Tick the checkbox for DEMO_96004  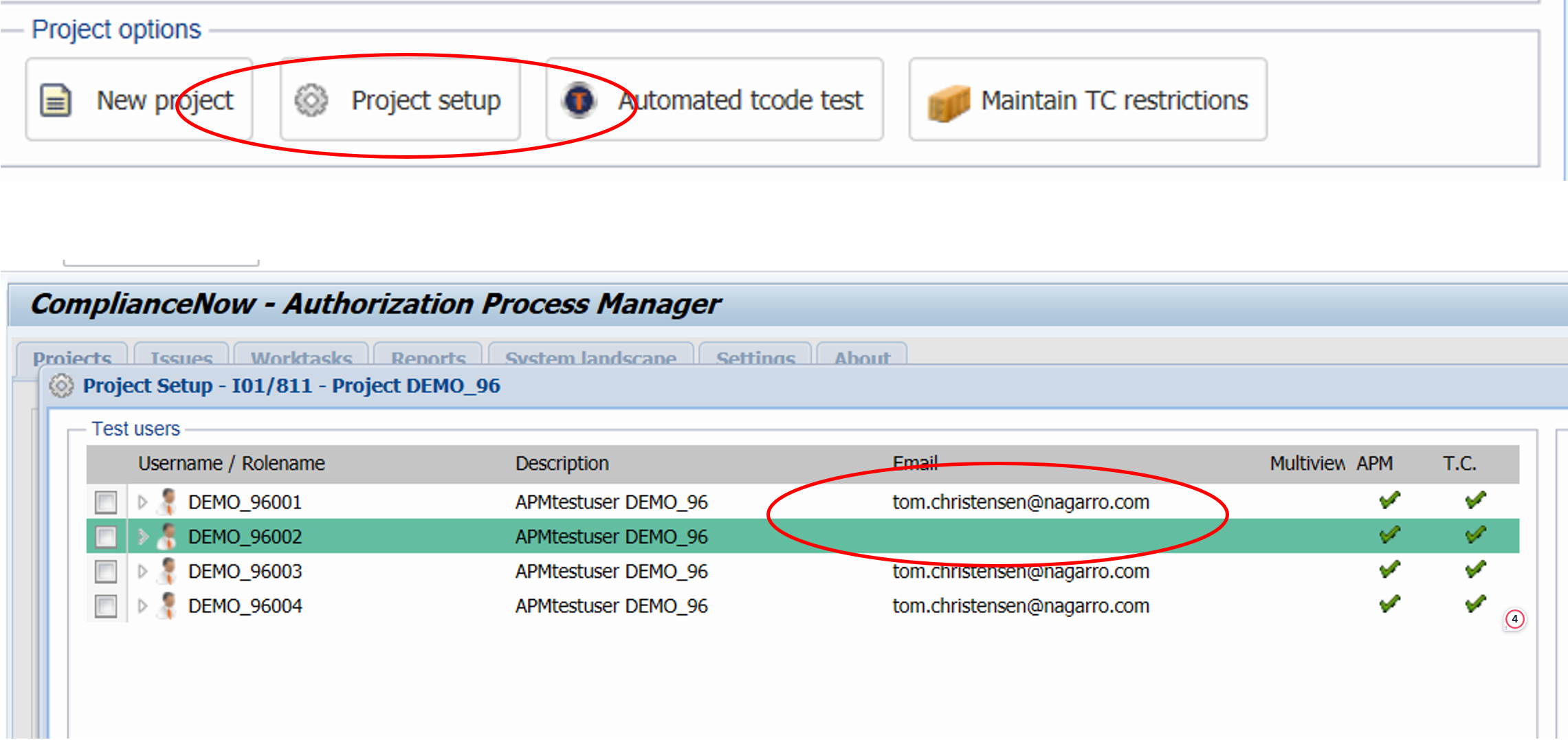pos(106,606)
